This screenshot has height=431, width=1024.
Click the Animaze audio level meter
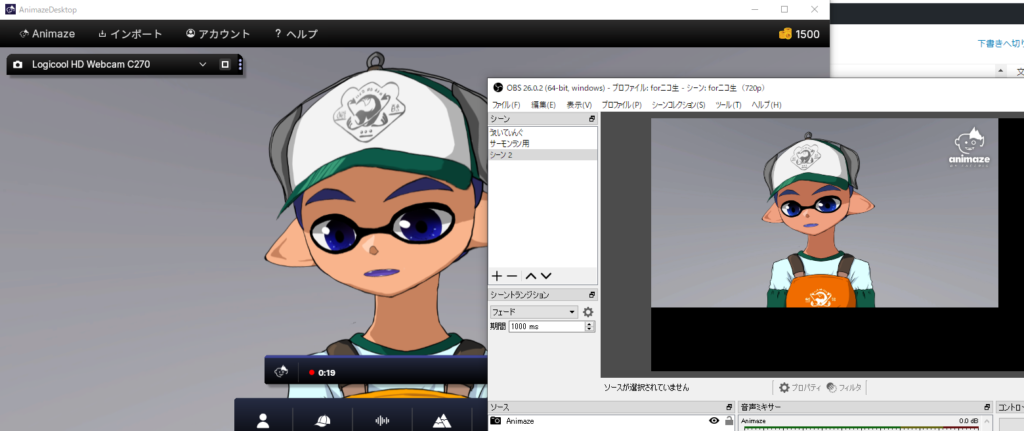pos(861,428)
